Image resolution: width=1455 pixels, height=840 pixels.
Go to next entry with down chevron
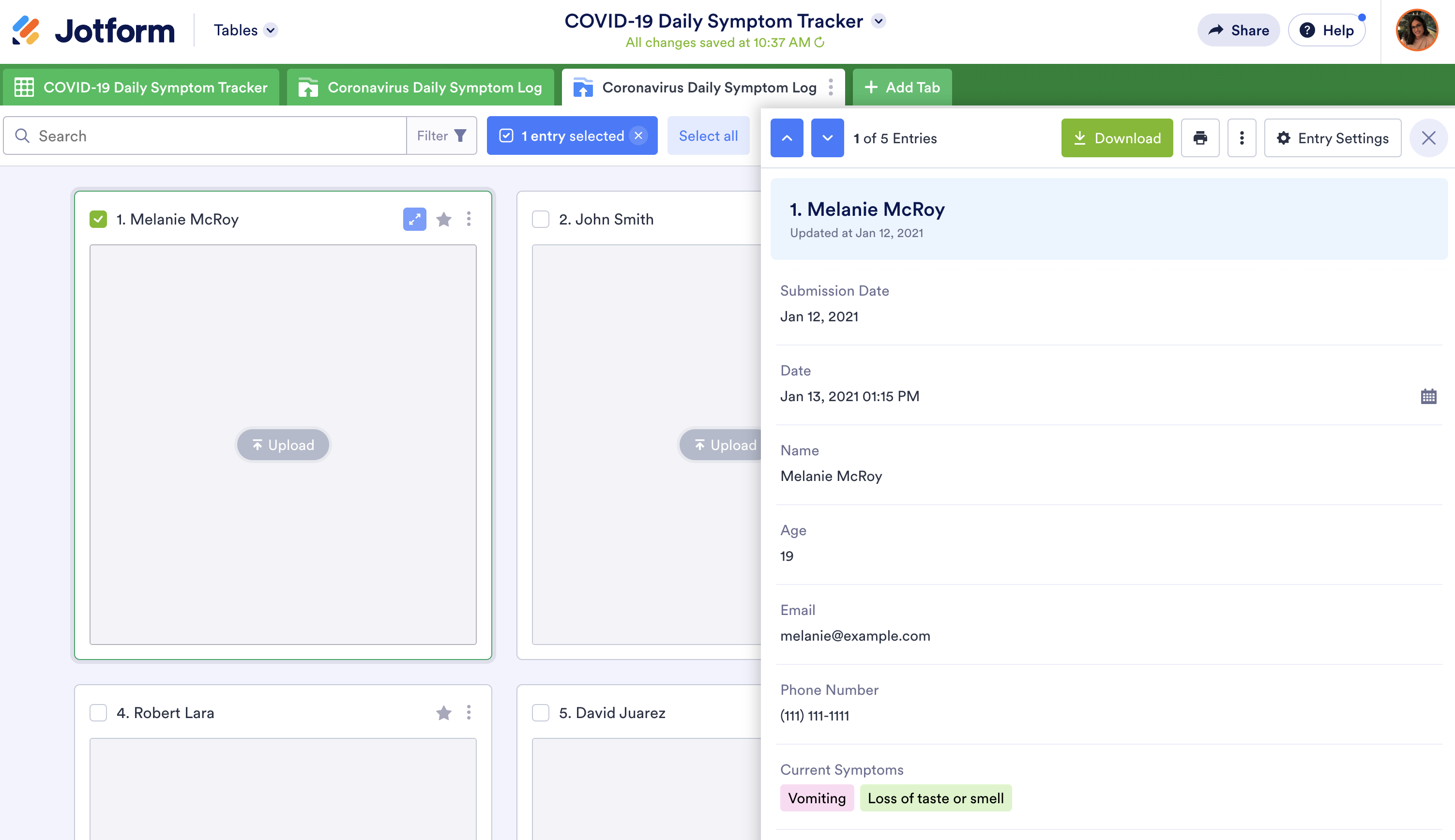point(827,138)
